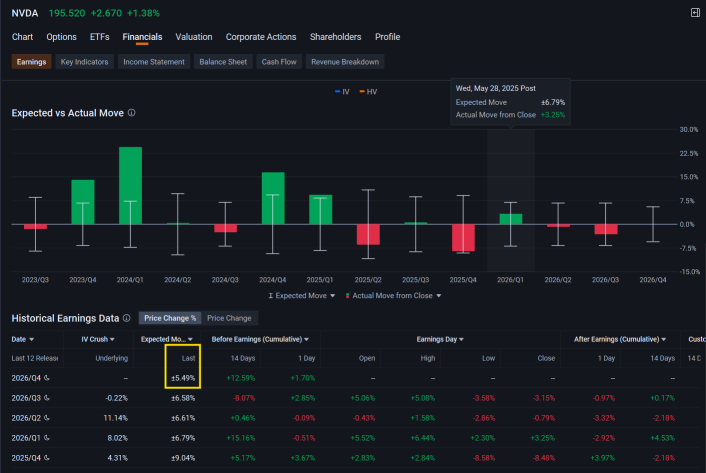Click the 2025/Q2 red bar in chart

pos(368,234)
